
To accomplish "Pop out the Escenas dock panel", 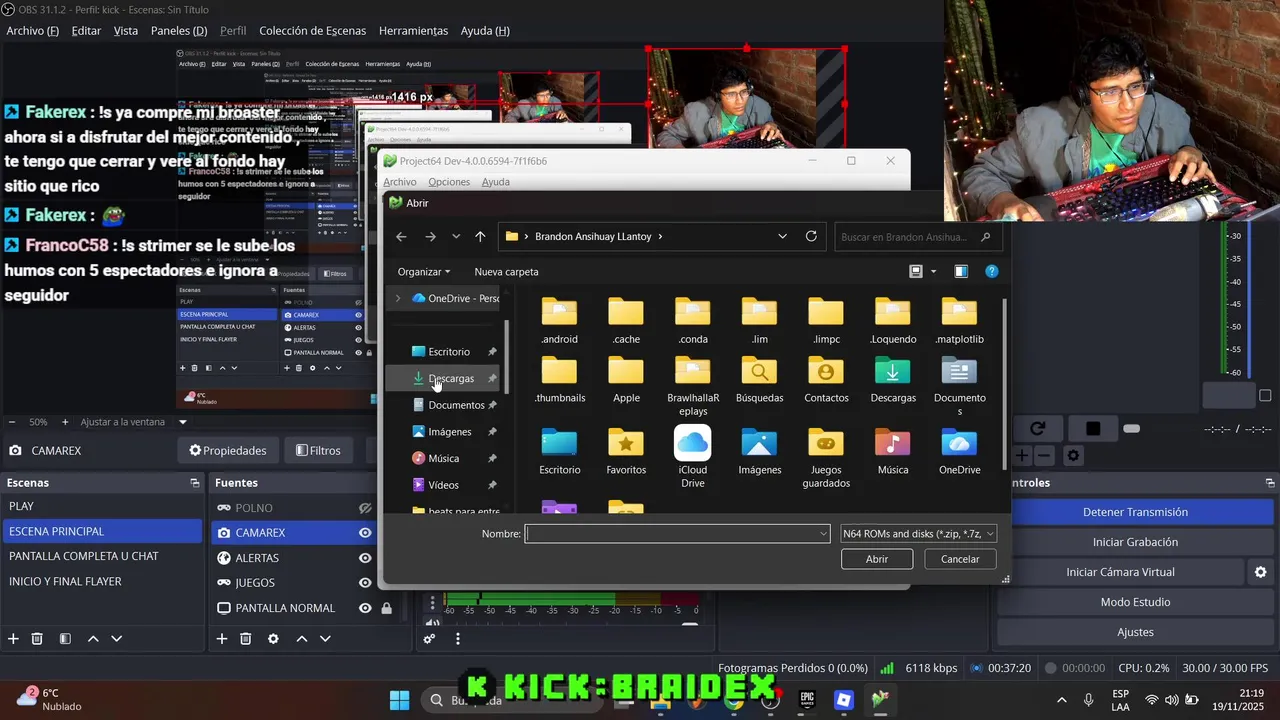I will (x=194, y=483).
